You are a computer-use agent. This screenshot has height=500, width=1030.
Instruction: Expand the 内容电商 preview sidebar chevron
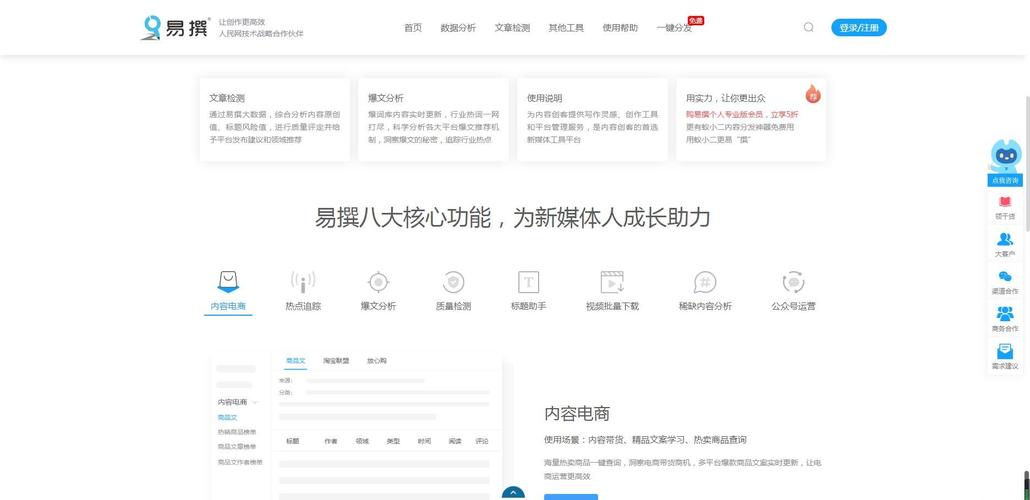click(255, 402)
